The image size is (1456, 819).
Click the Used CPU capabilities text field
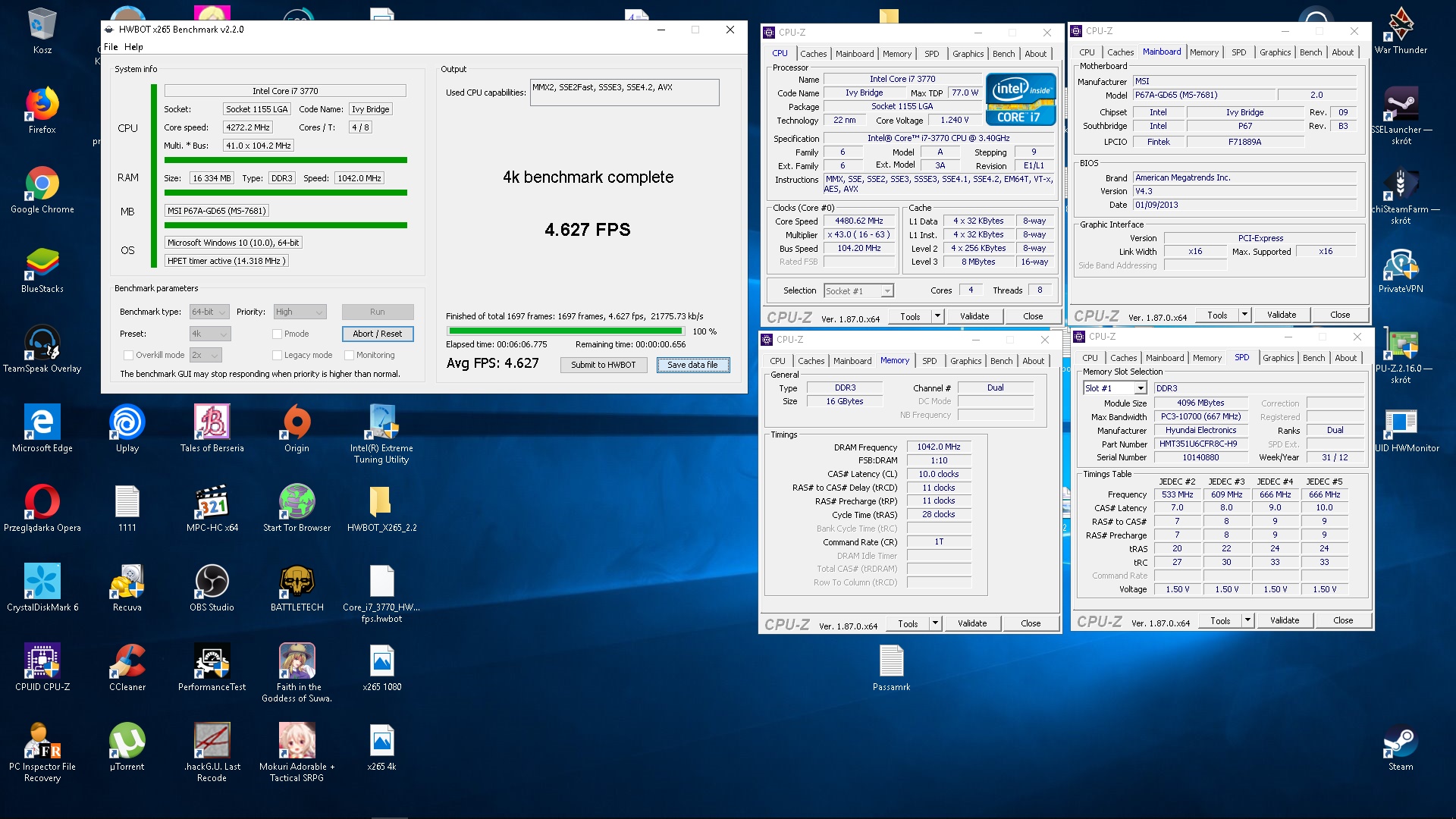625,93
